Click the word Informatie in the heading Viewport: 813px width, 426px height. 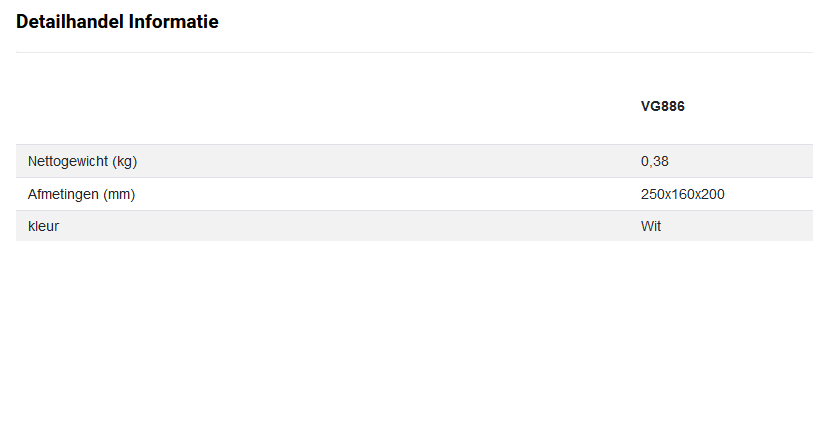click(174, 22)
